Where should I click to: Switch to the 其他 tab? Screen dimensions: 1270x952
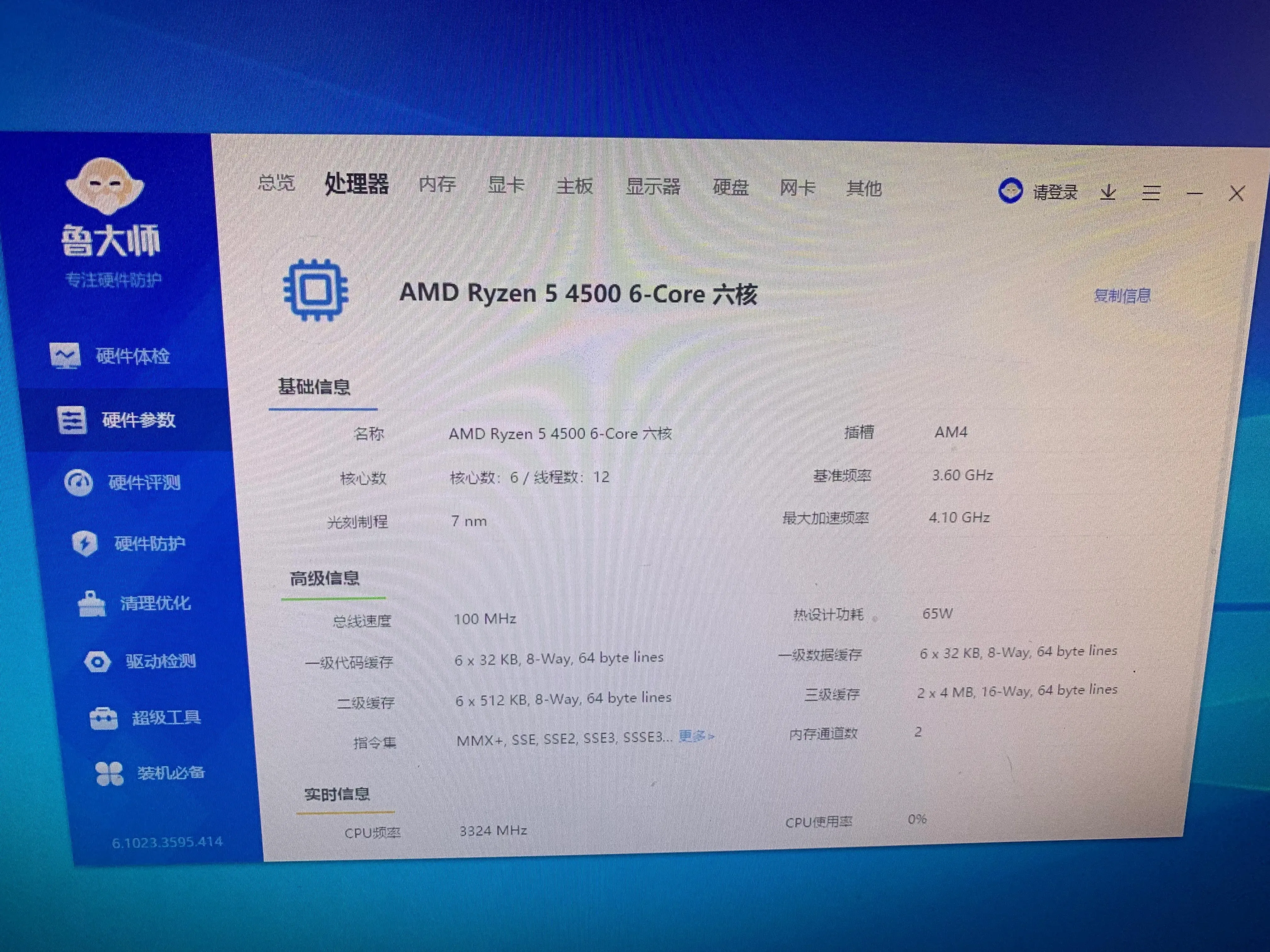point(864,188)
